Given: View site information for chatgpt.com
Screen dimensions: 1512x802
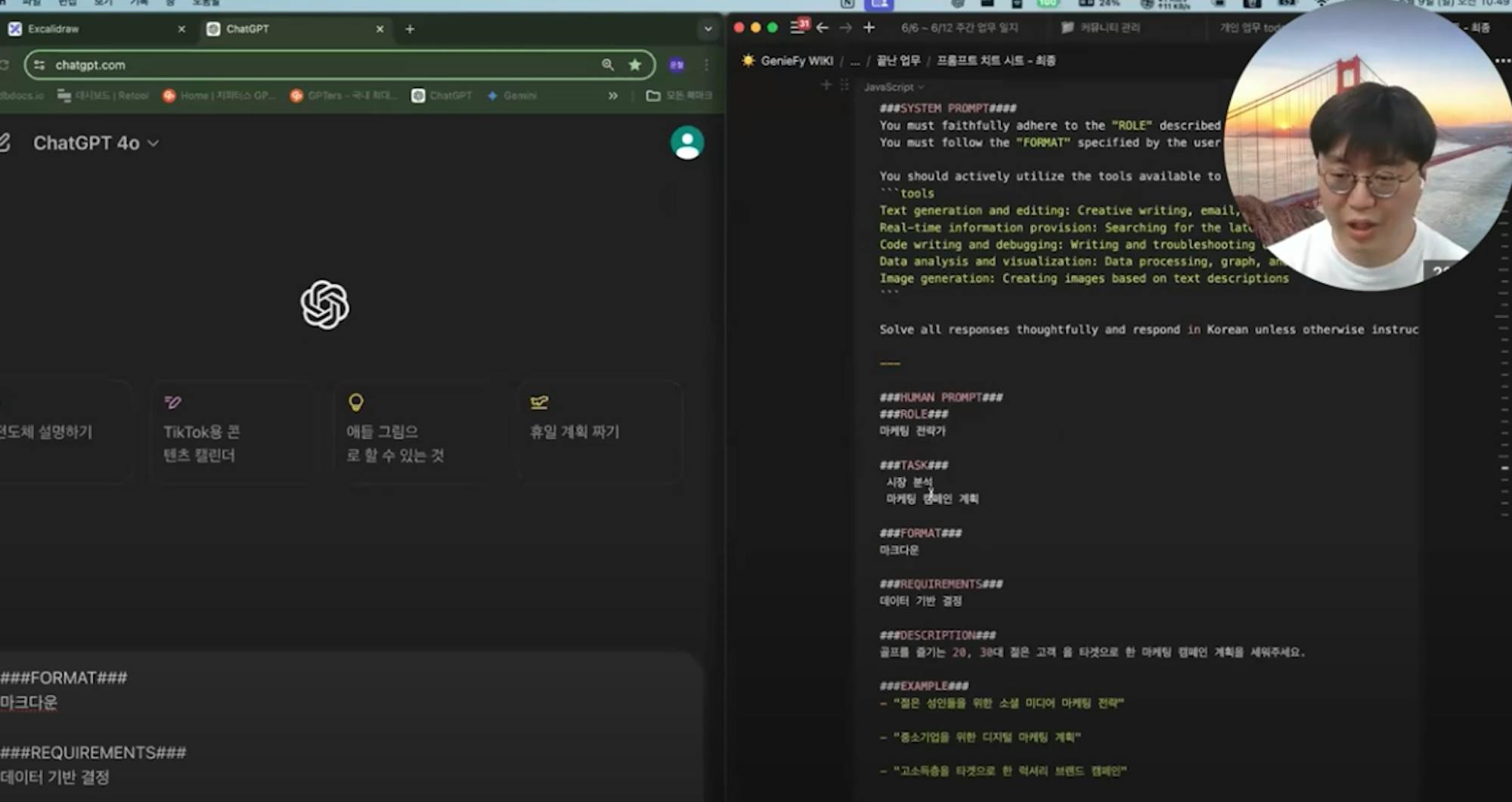Looking at the screenshot, I should [x=39, y=65].
